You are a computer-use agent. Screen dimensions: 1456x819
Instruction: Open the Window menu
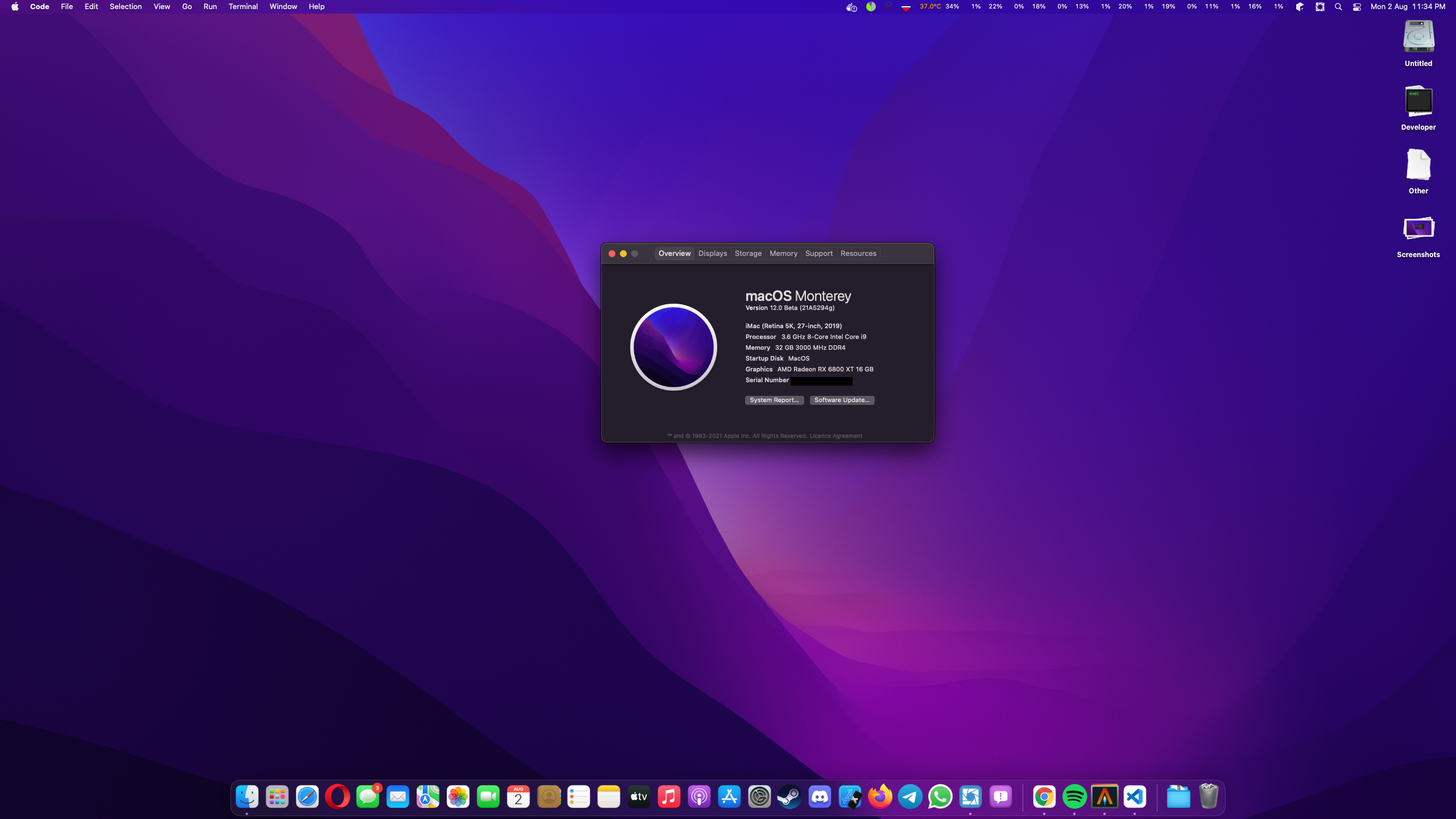pyautogui.click(x=283, y=7)
